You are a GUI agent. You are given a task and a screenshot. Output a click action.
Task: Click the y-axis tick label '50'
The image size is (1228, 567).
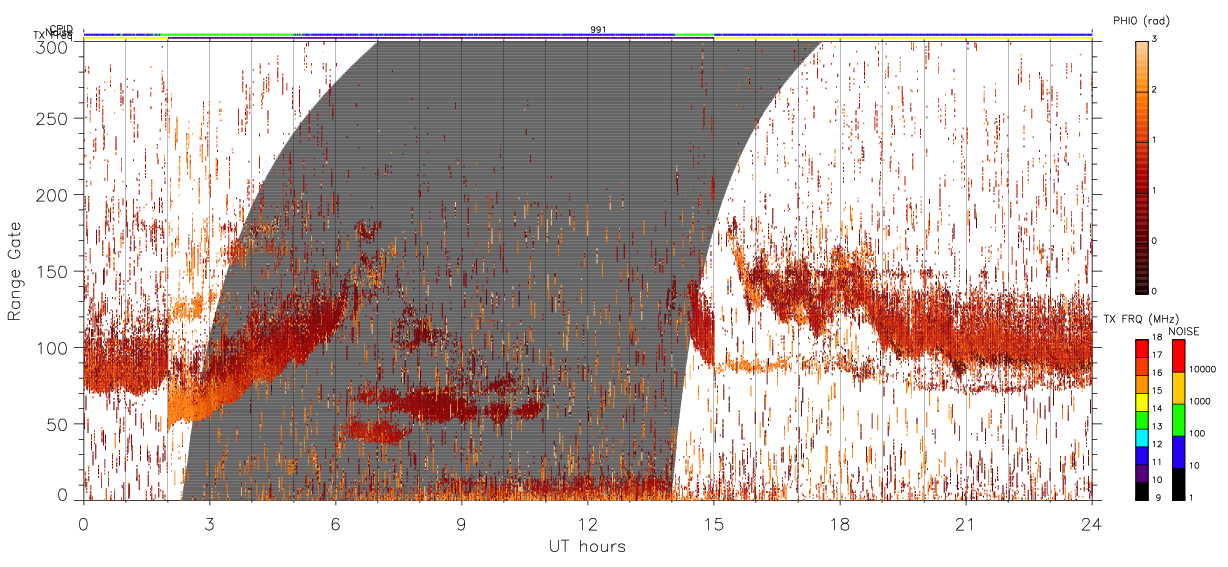point(58,424)
